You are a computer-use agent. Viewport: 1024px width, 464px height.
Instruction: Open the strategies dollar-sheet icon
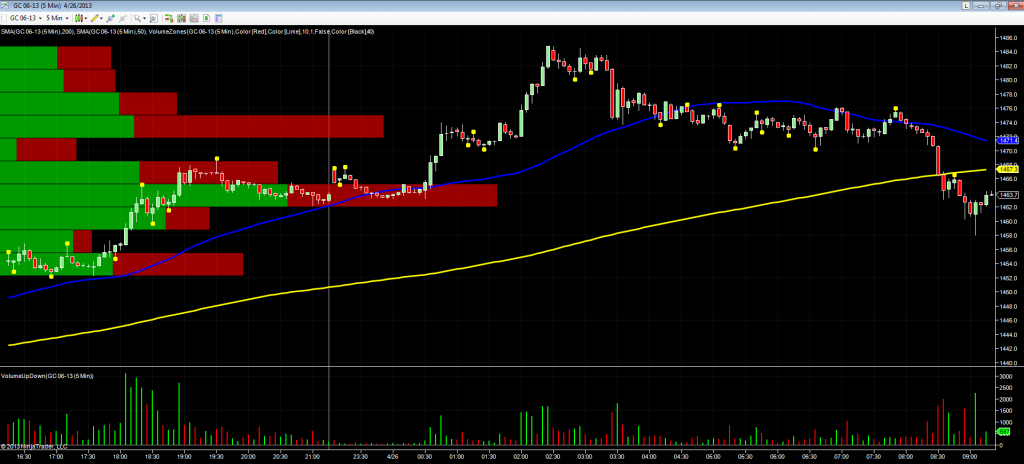pyautogui.click(x=206, y=18)
